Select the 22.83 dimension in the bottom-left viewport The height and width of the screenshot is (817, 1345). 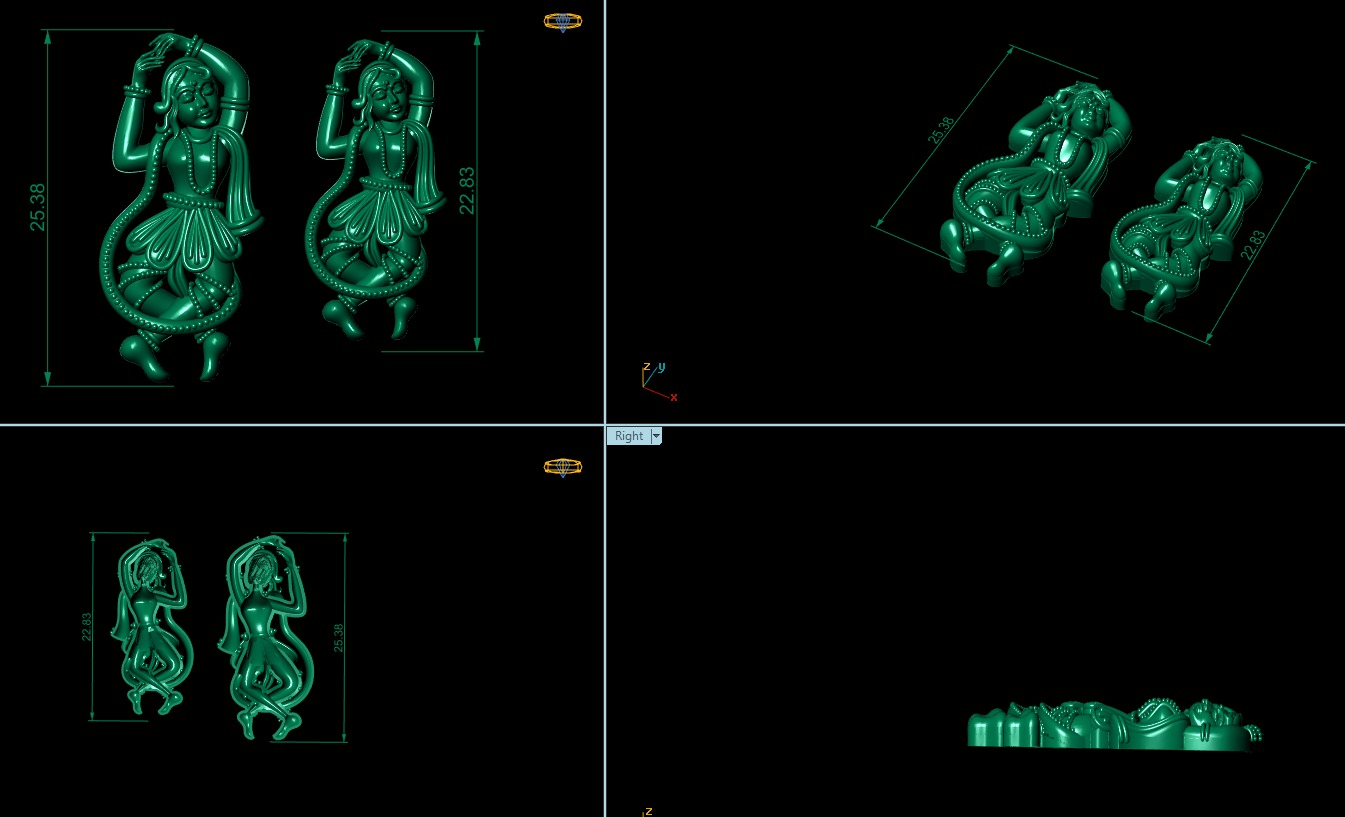[x=86, y=627]
